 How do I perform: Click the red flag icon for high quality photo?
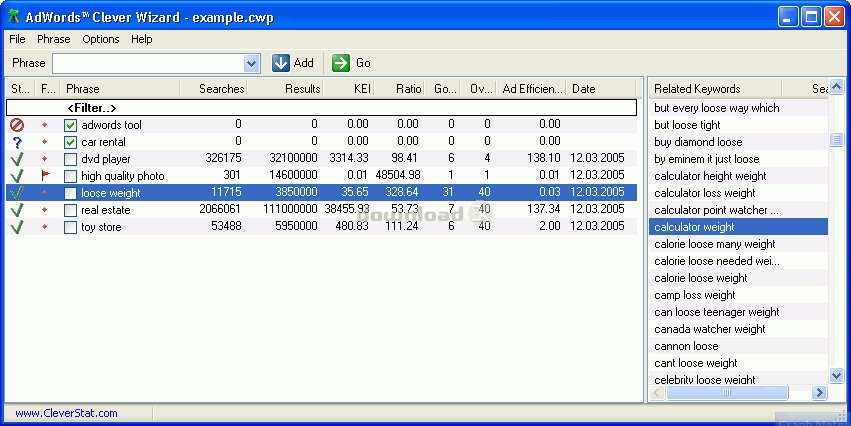tap(45, 175)
